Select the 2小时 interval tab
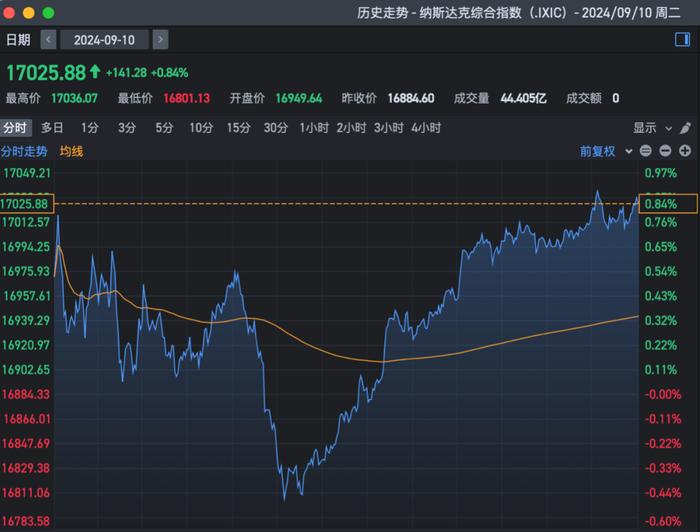This screenshot has height=532, width=700. coord(351,128)
